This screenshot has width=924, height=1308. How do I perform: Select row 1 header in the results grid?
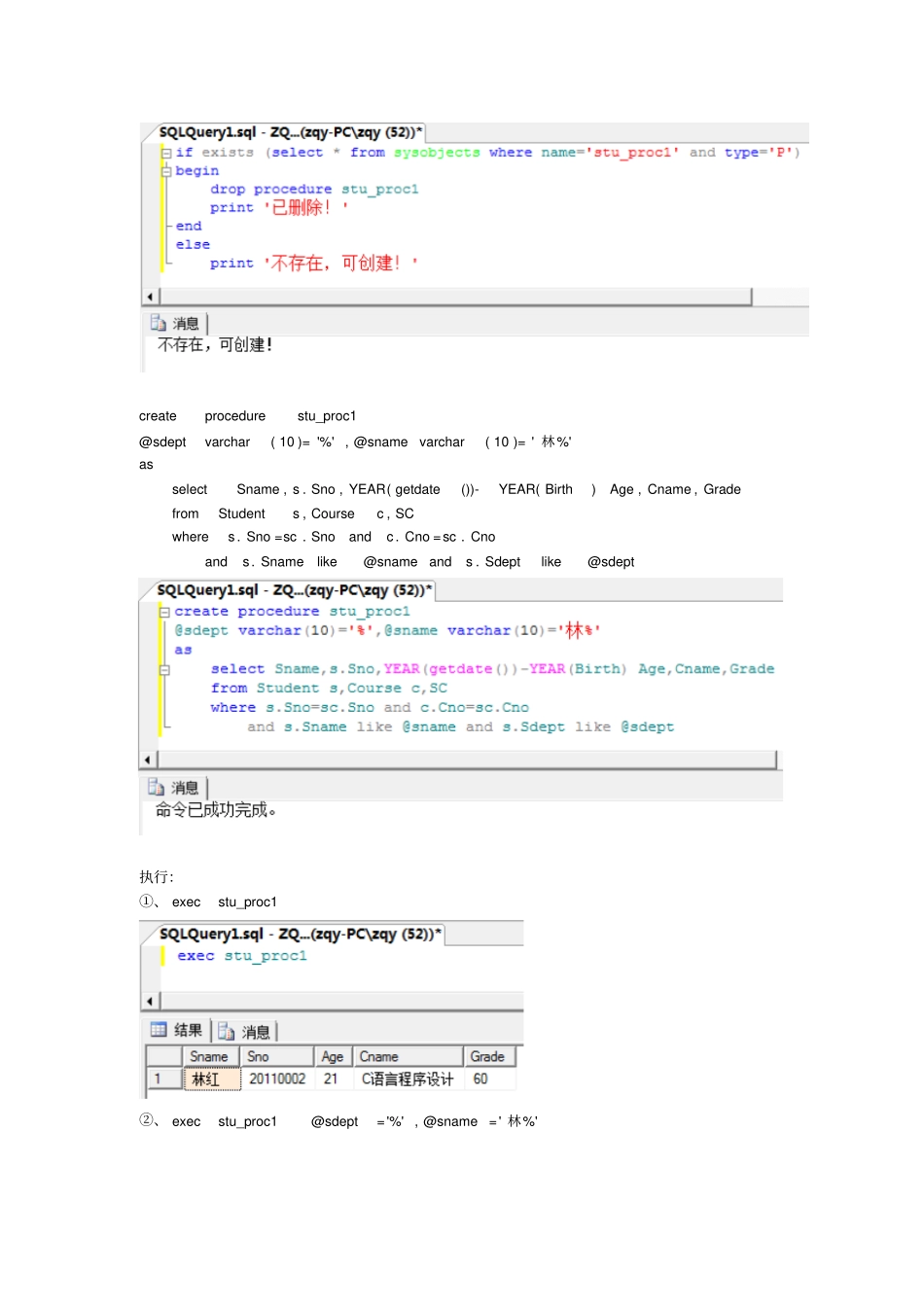pyautogui.click(x=160, y=1079)
